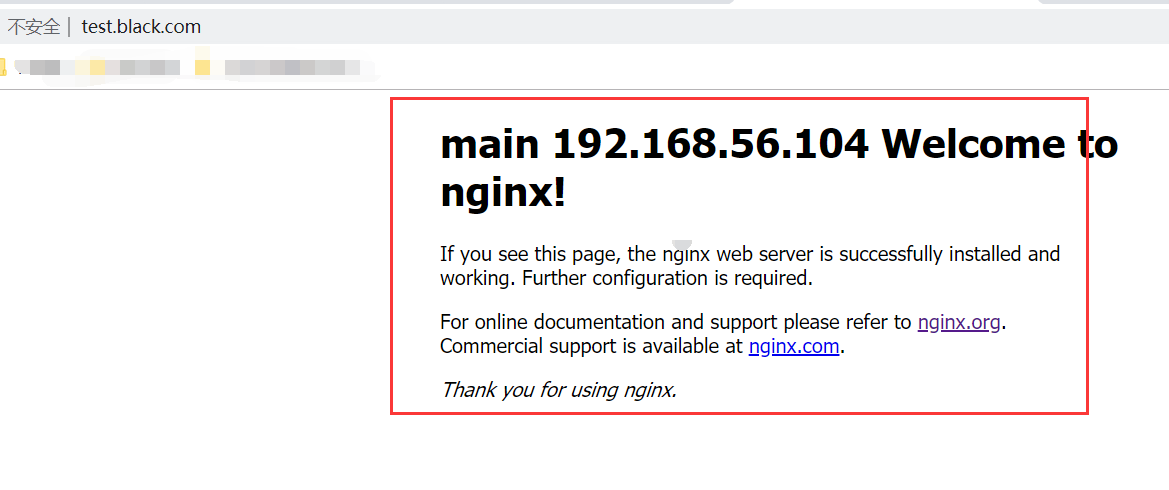1169x490 pixels.
Task: Open the second yellow bookmark folder
Action: click(202, 68)
